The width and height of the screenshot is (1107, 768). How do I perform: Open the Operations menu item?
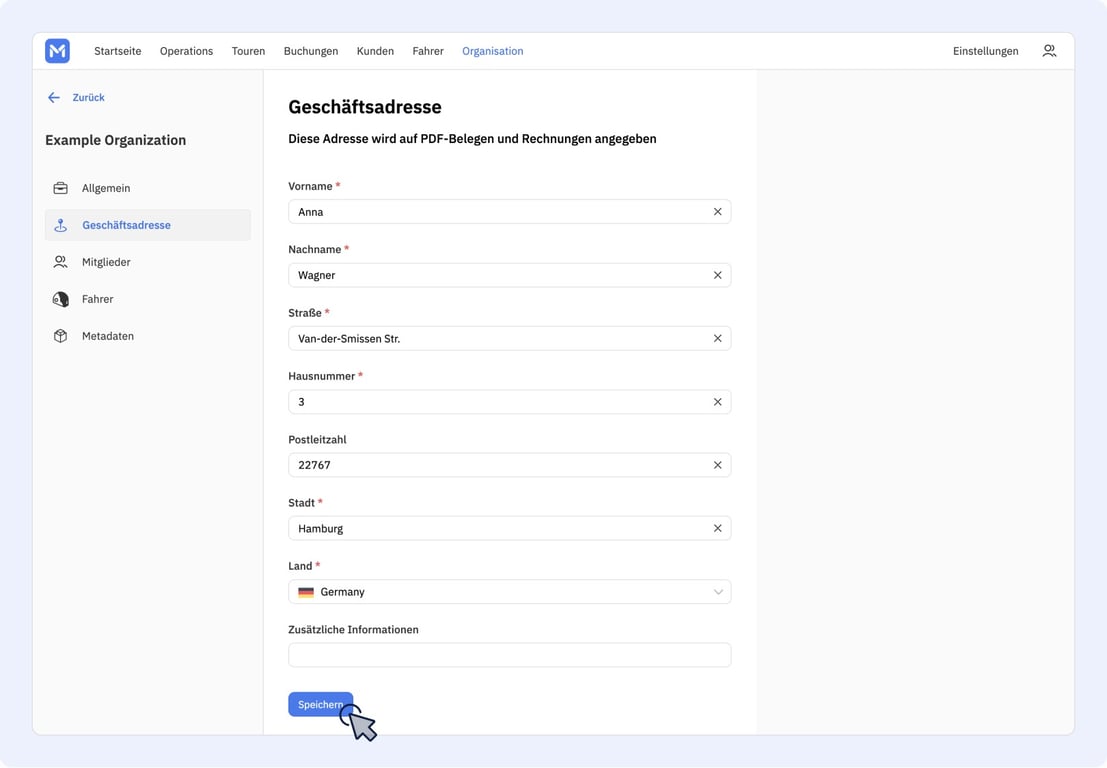186,51
